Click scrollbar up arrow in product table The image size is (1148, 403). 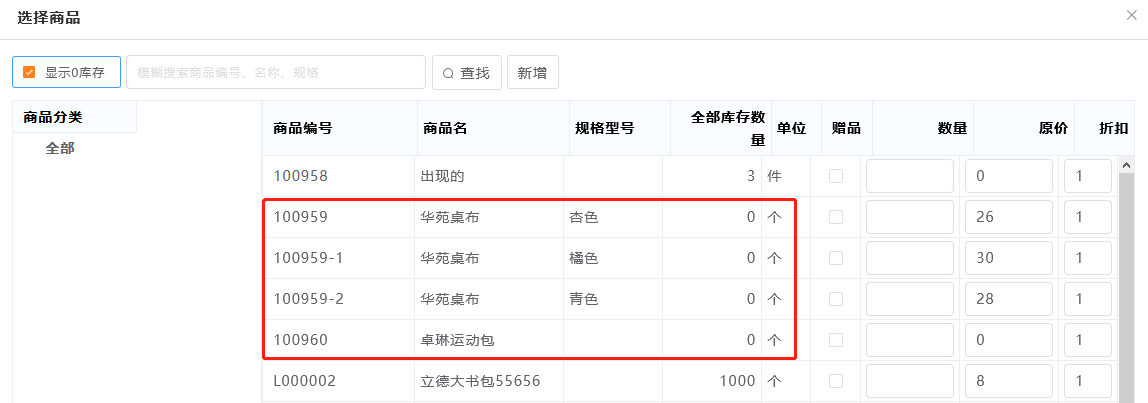pyautogui.click(x=1127, y=165)
